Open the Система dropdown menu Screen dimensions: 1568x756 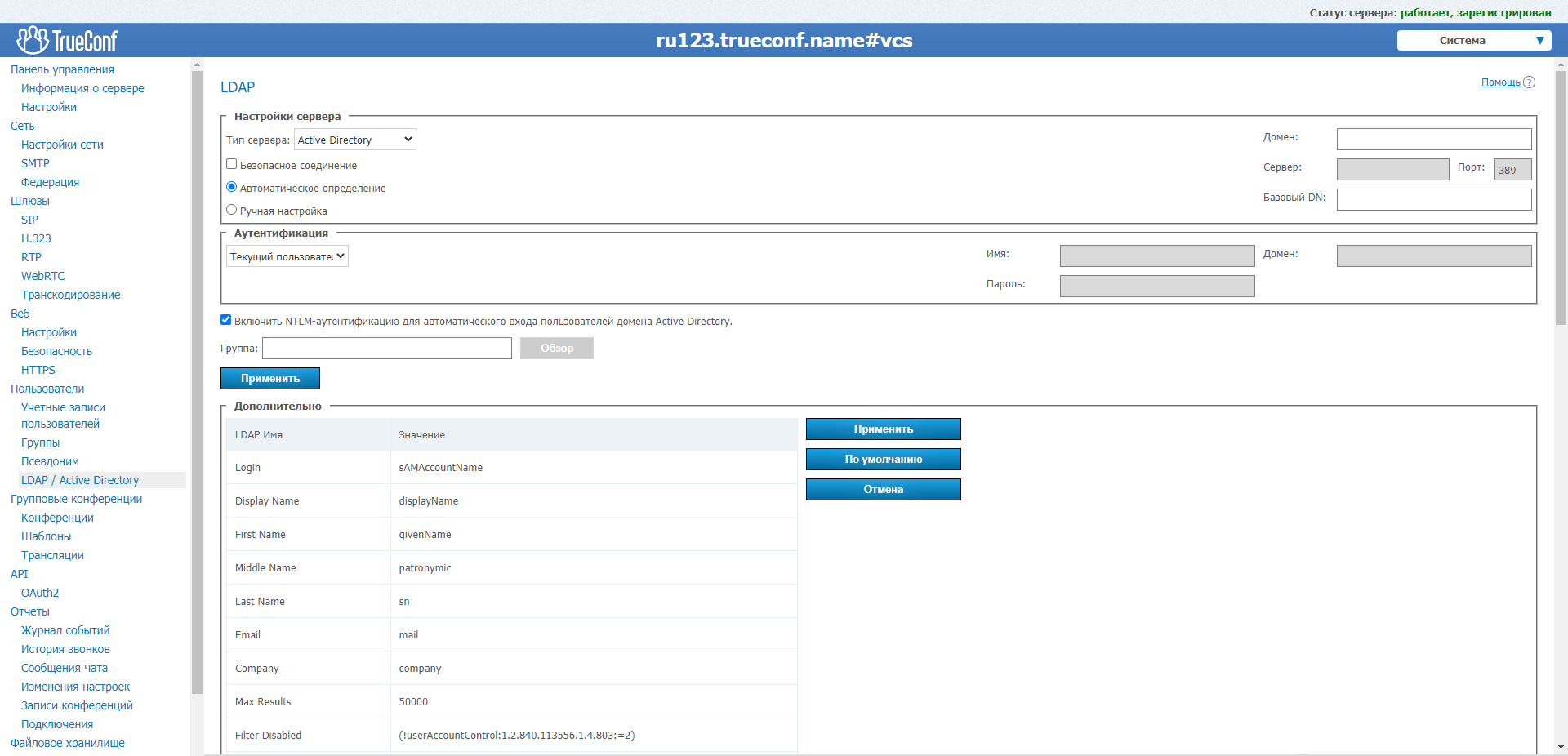pos(1473,41)
